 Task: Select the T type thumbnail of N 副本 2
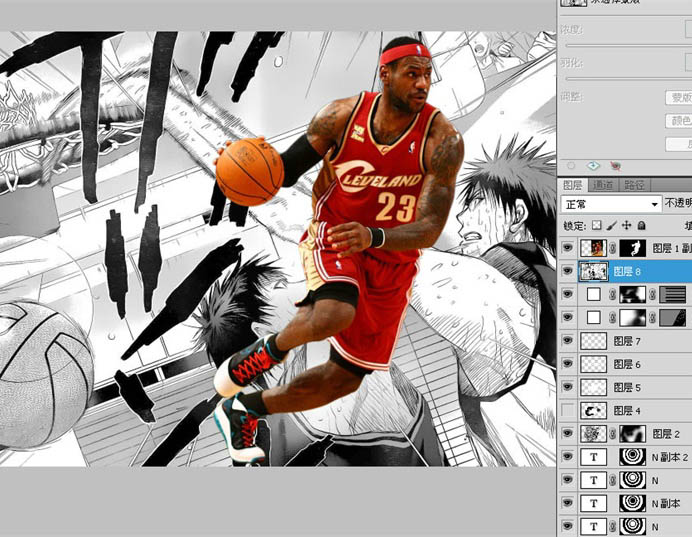pos(593,457)
